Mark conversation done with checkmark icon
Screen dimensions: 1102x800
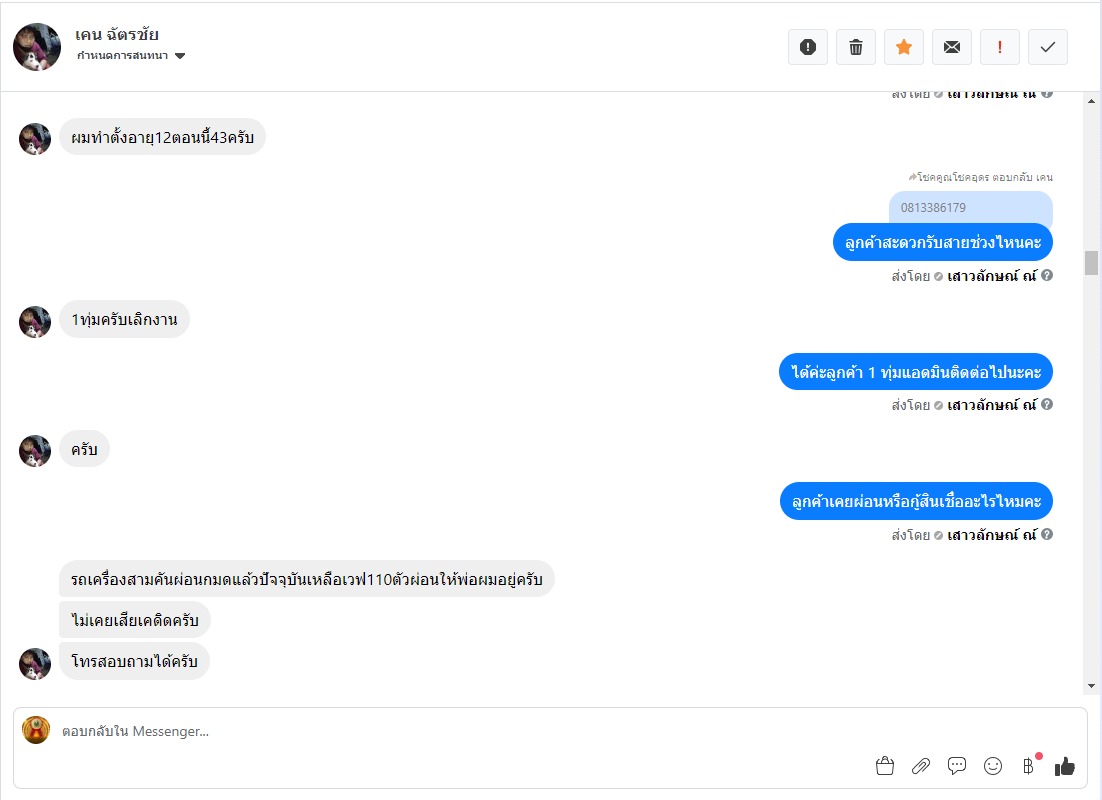[1048, 47]
